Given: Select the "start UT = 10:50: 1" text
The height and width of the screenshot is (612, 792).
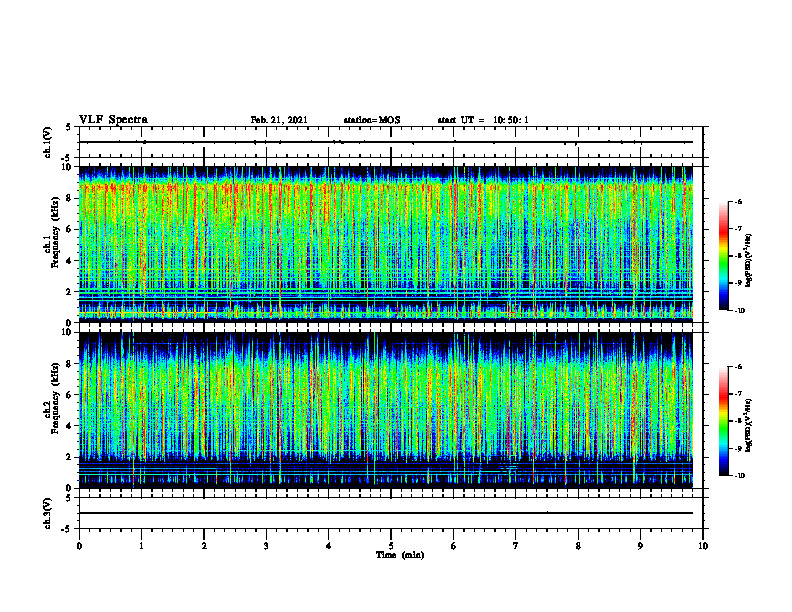Looking at the screenshot, I should click(x=483, y=120).
